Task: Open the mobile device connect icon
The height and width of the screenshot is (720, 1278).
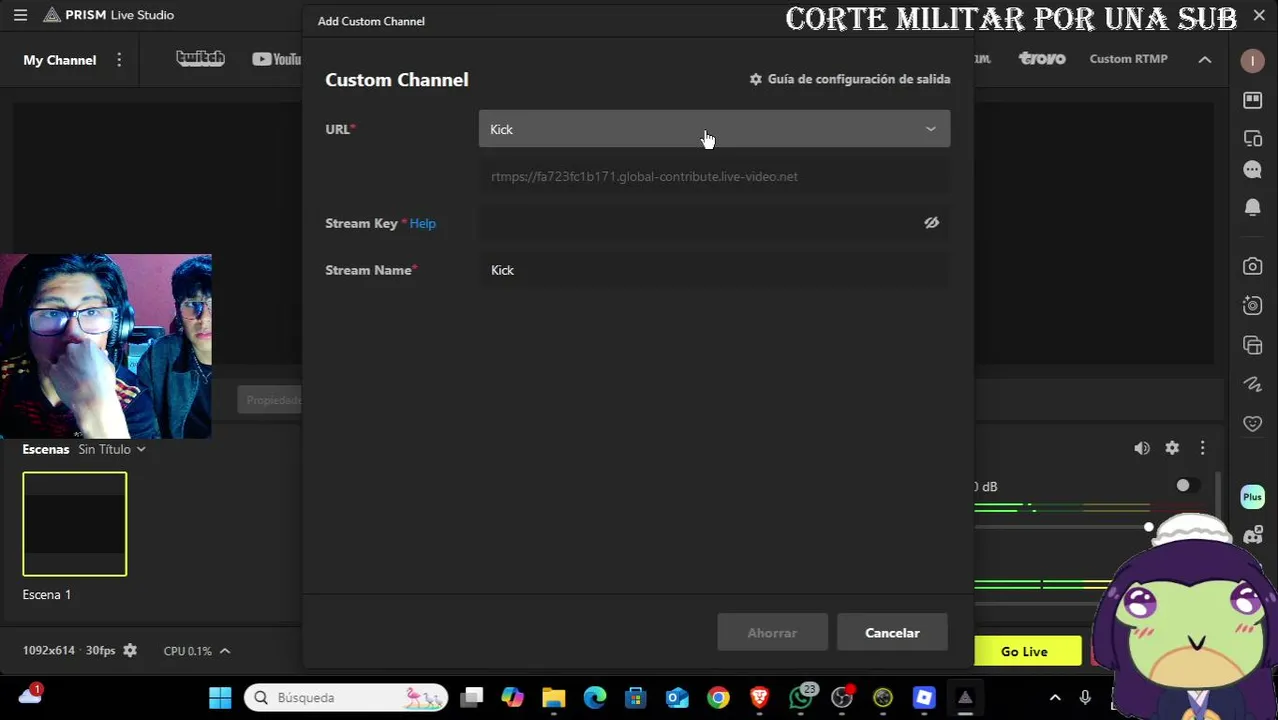Action: click(x=1253, y=139)
